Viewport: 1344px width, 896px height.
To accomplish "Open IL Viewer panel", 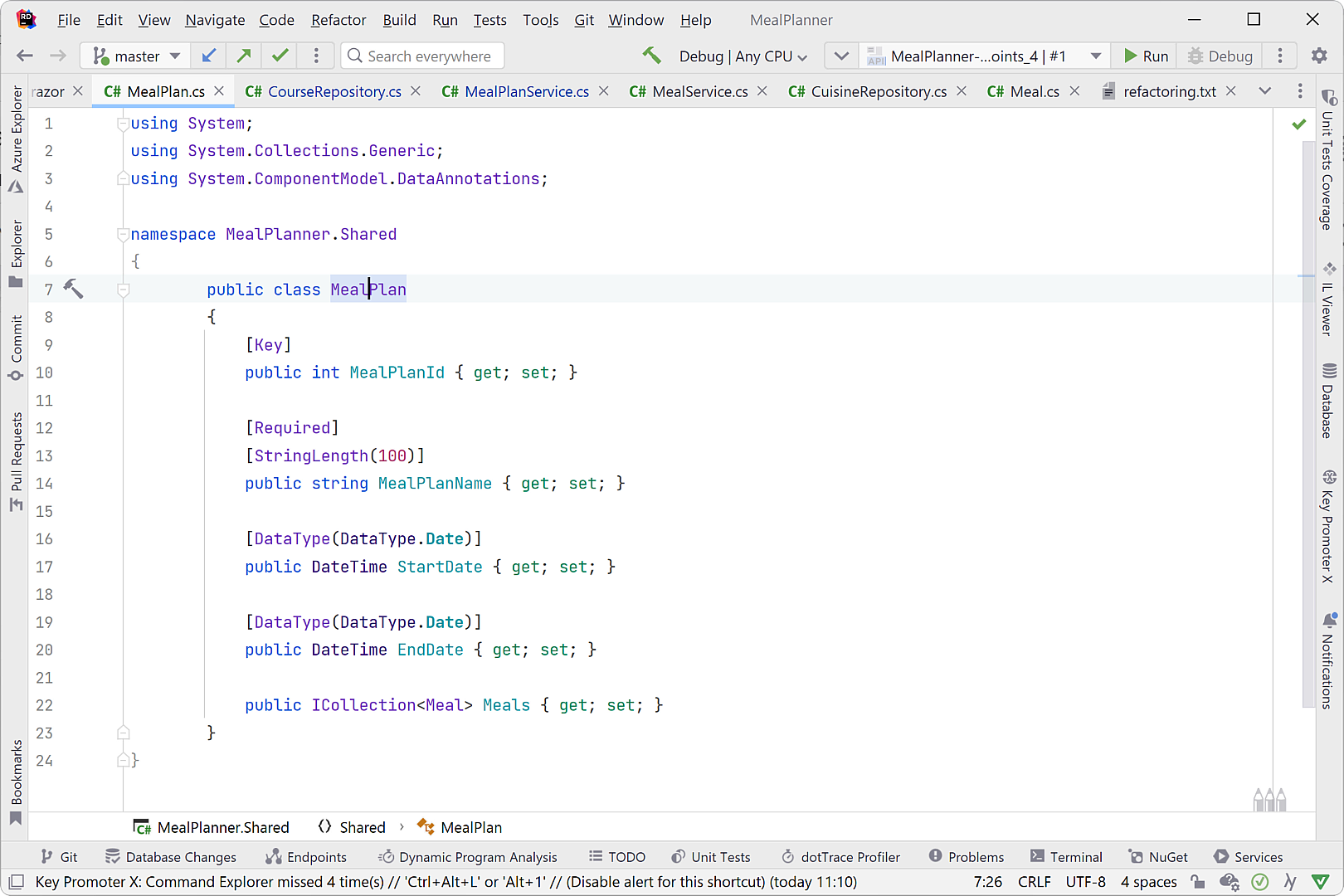I will tap(1328, 299).
